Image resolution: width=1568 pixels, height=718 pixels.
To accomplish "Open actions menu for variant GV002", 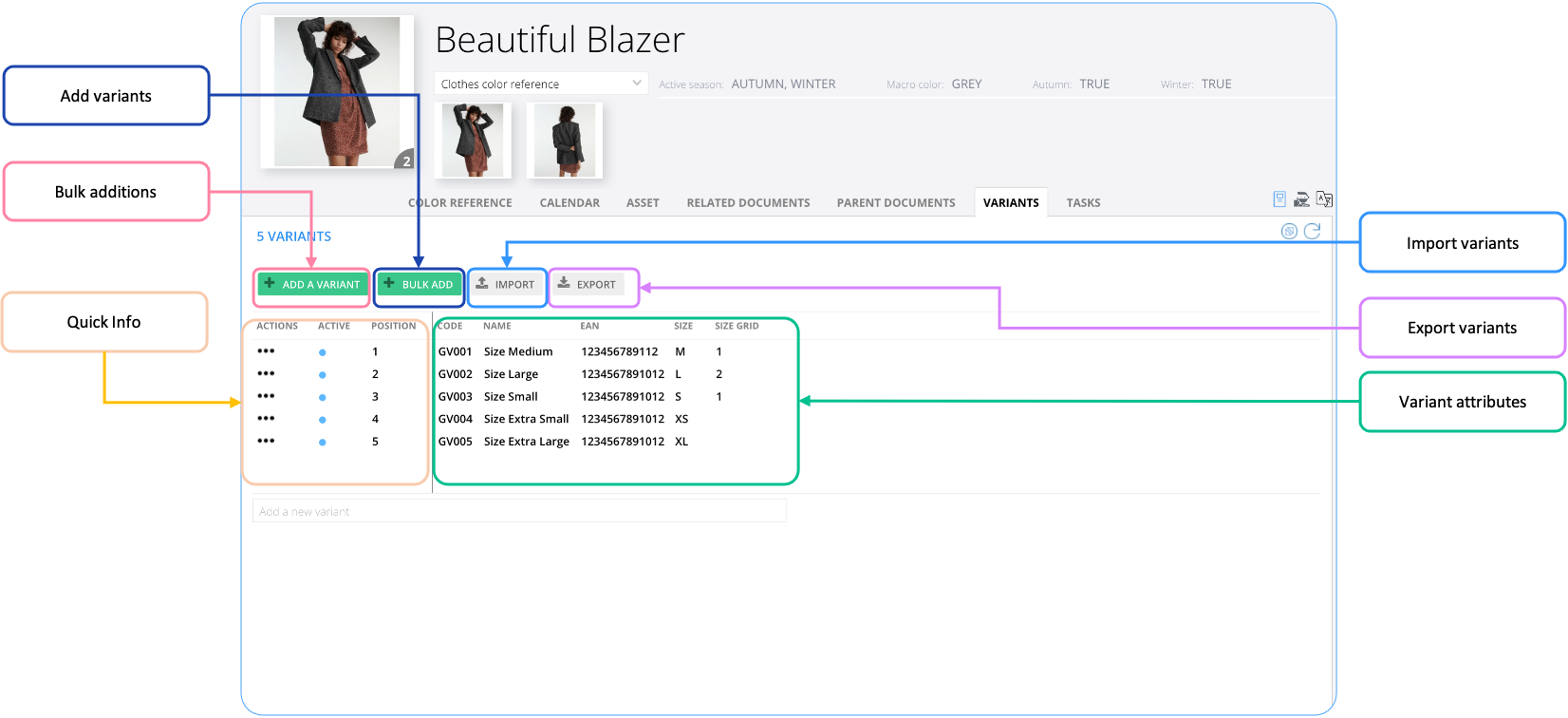I will click(x=266, y=374).
